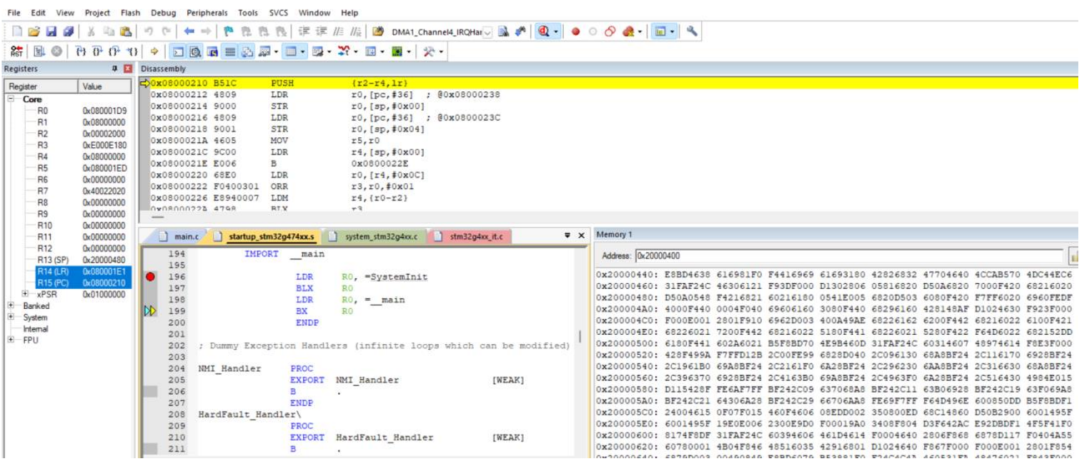Open Configuration with the wrench icon
Viewport: 1080px width, 466px height.
coord(692,32)
